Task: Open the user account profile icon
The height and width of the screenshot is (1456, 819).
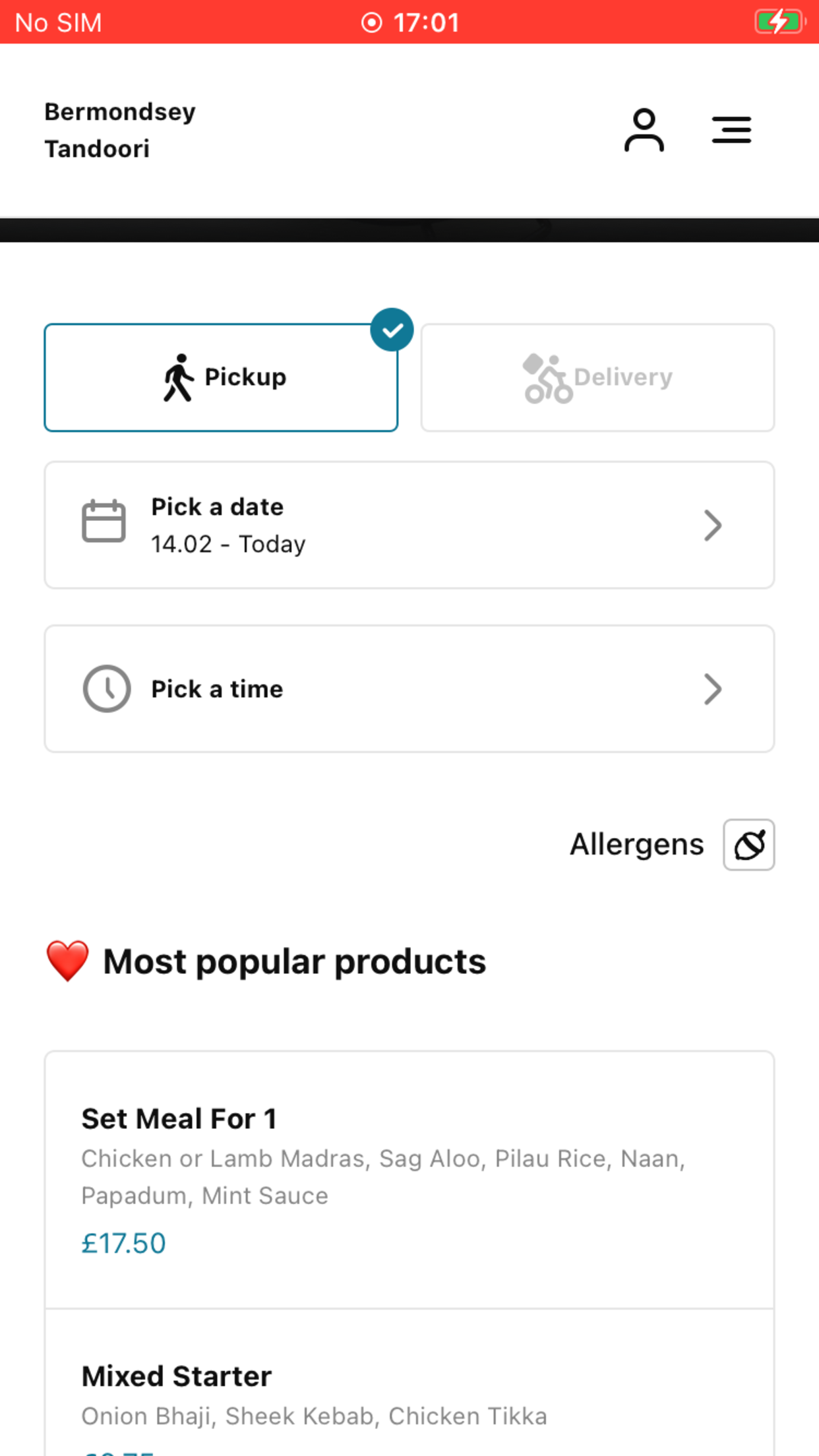Action: tap(644, 130)
